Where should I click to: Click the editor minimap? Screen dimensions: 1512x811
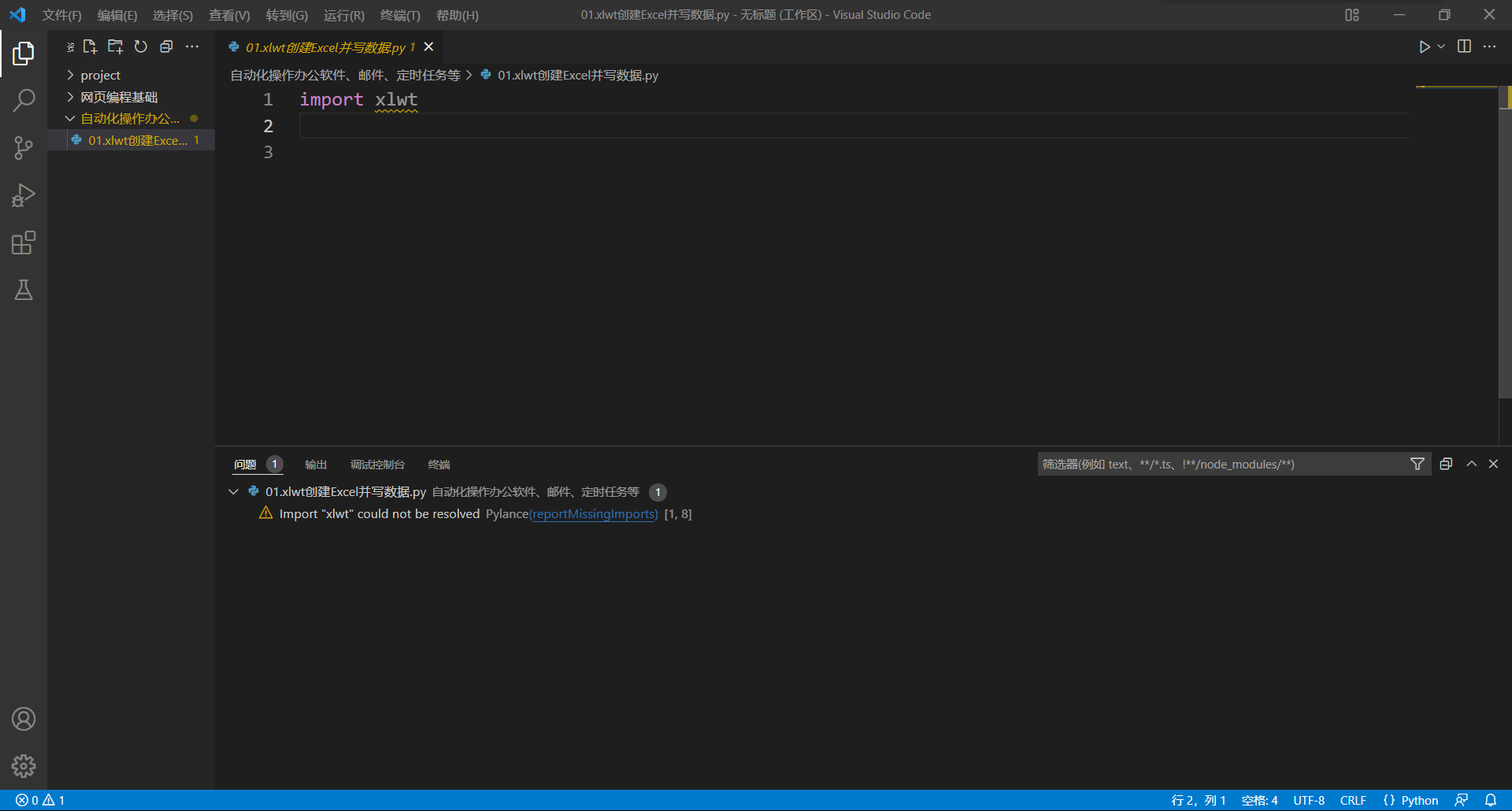(1456, 264)
